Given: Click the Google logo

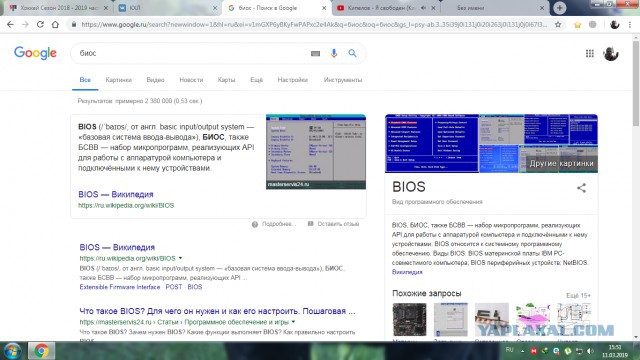Looking at the screenshot, I should (35, 53).
